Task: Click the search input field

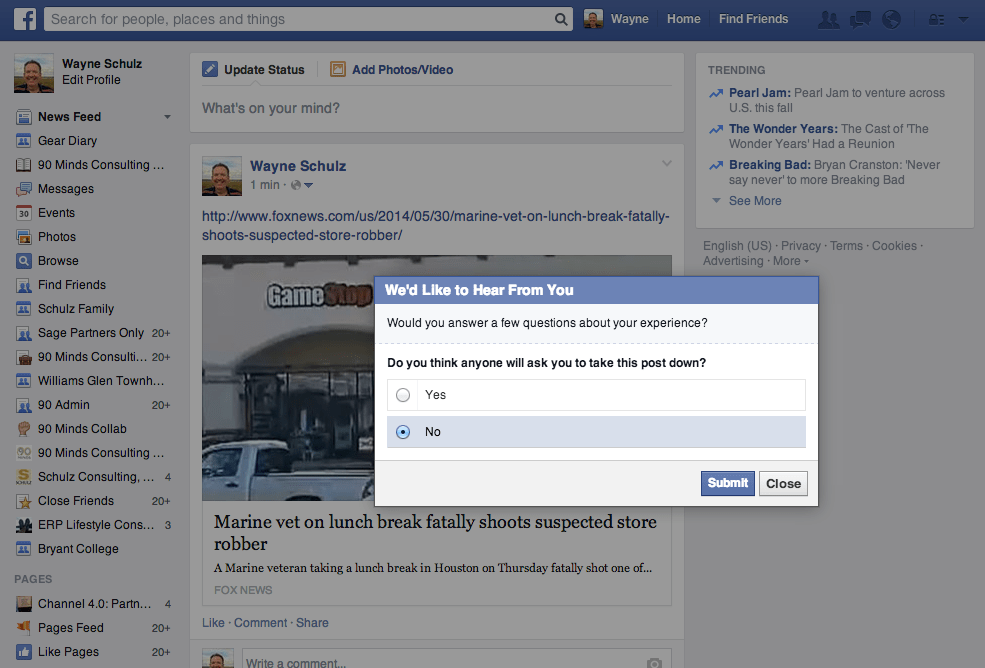Action: [300, 19]
